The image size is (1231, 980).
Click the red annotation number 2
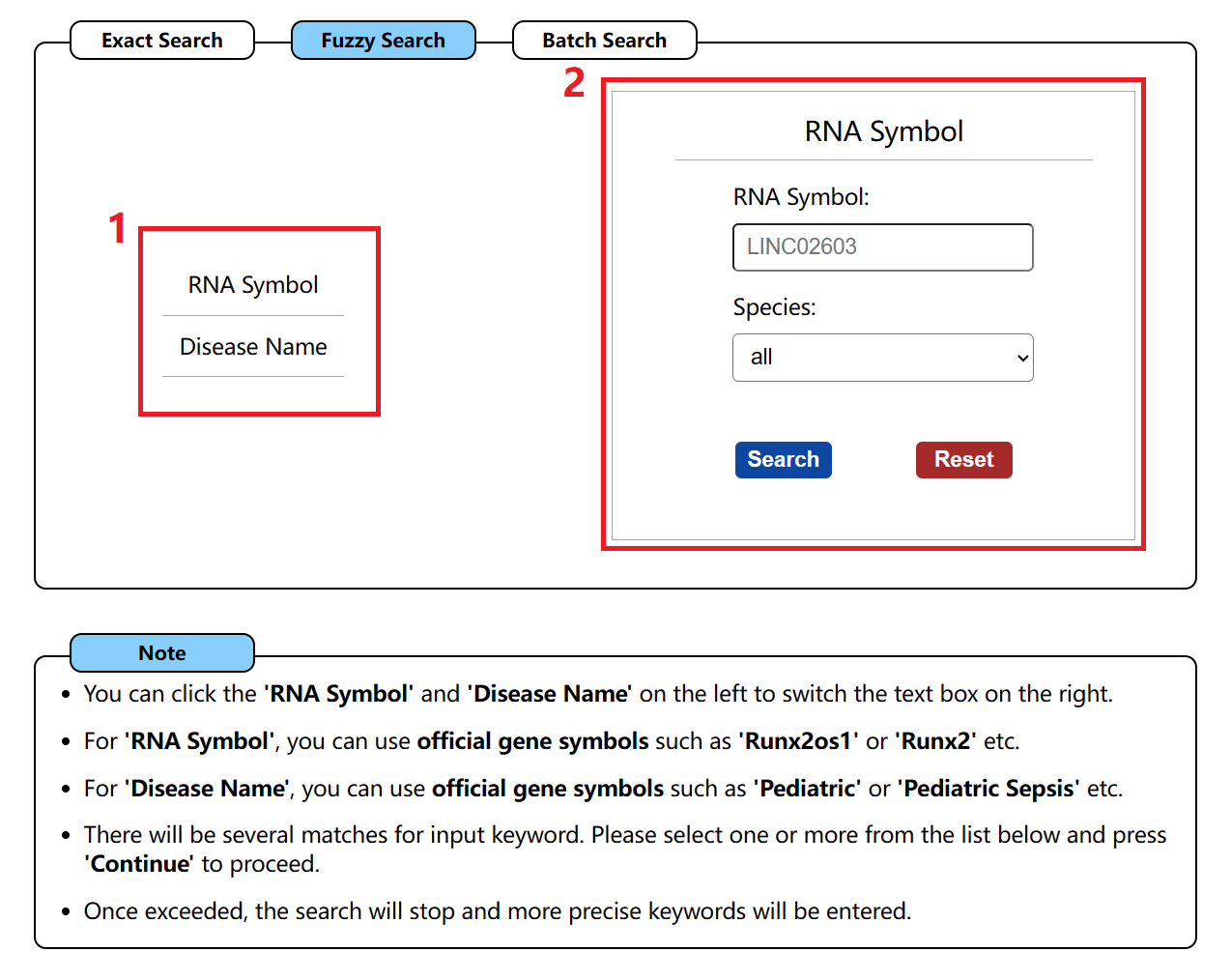[x=574, y=83]
